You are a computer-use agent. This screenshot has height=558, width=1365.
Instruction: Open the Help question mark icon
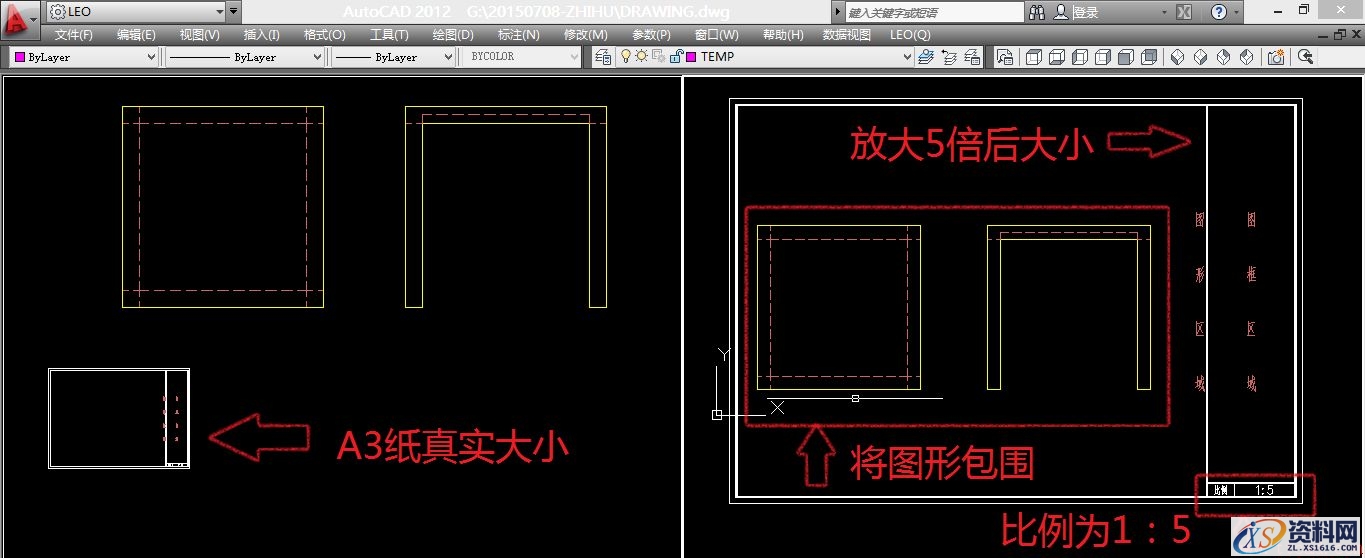pos(1218,12)
